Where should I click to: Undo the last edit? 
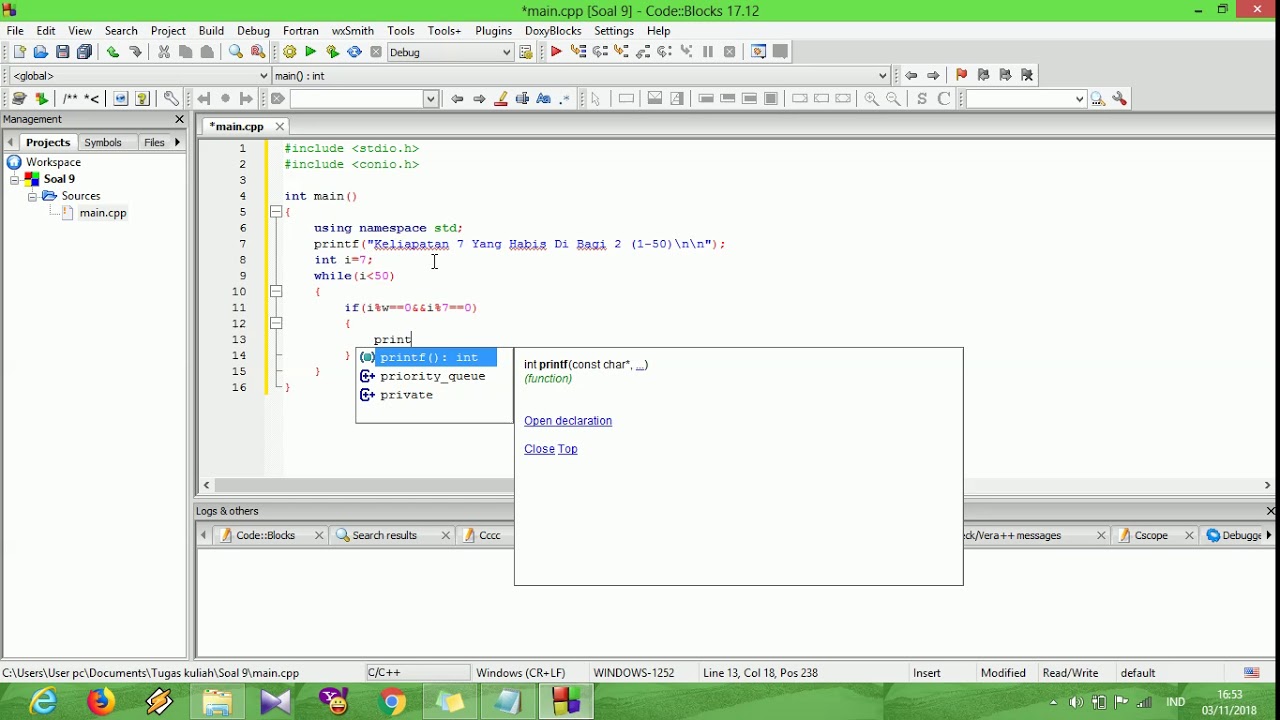click(113, 52)
